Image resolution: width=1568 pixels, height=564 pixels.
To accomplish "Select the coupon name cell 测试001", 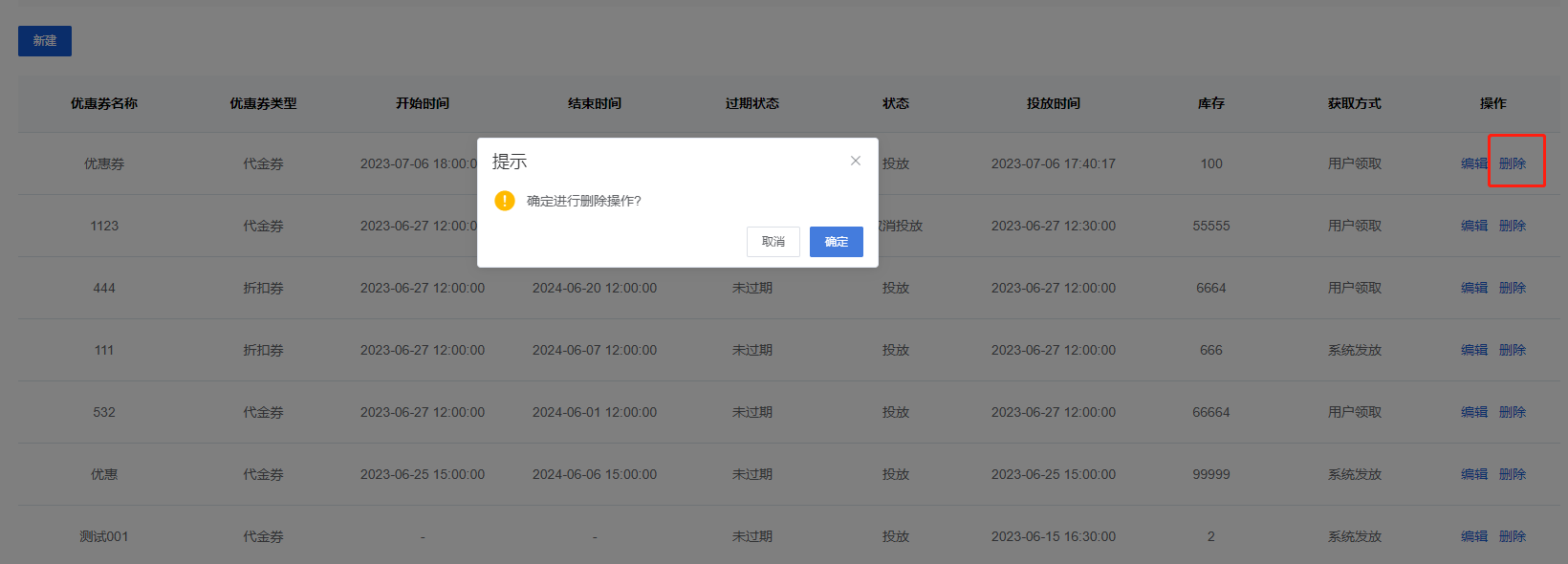I will coord(104,536).
